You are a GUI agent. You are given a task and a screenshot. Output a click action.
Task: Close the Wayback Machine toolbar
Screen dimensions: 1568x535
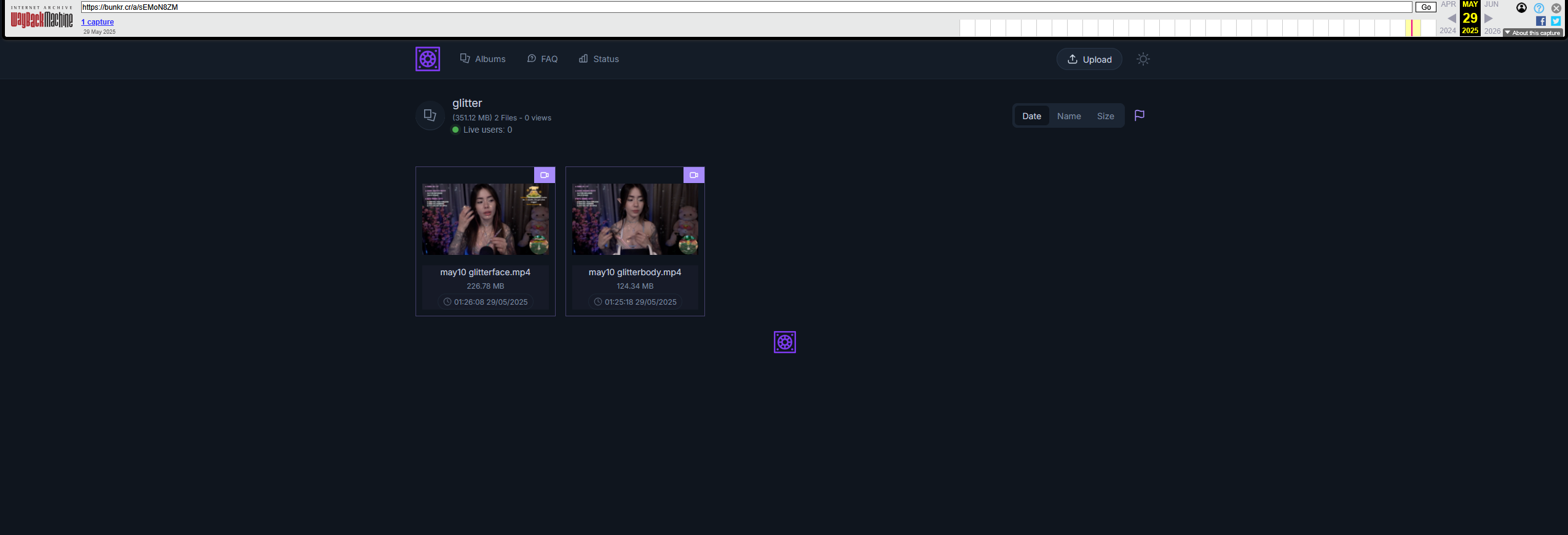(1556, 8)
